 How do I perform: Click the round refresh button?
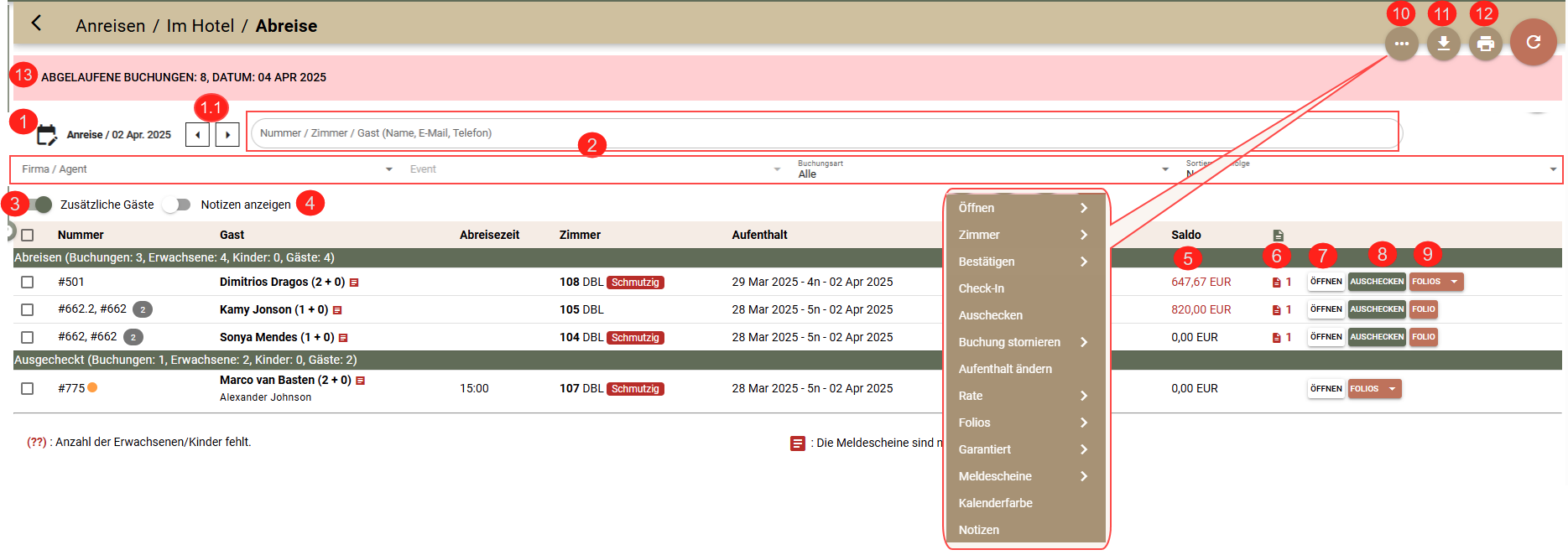click(1533, 42)
